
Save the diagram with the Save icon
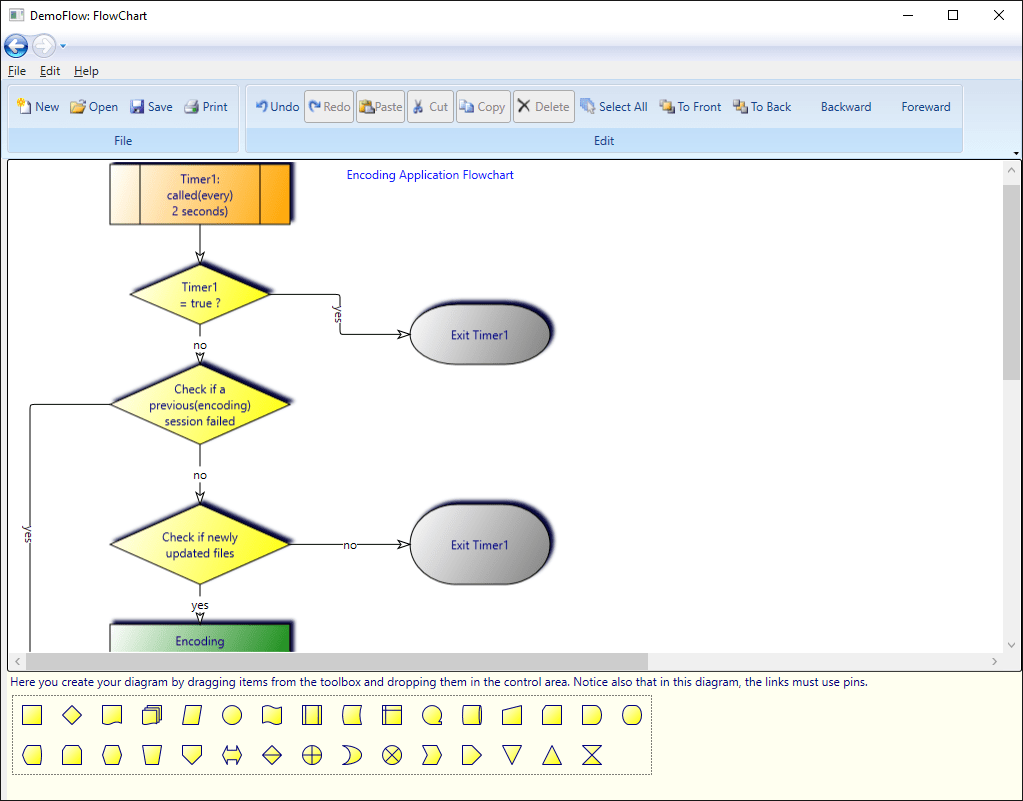click(150, 106)
